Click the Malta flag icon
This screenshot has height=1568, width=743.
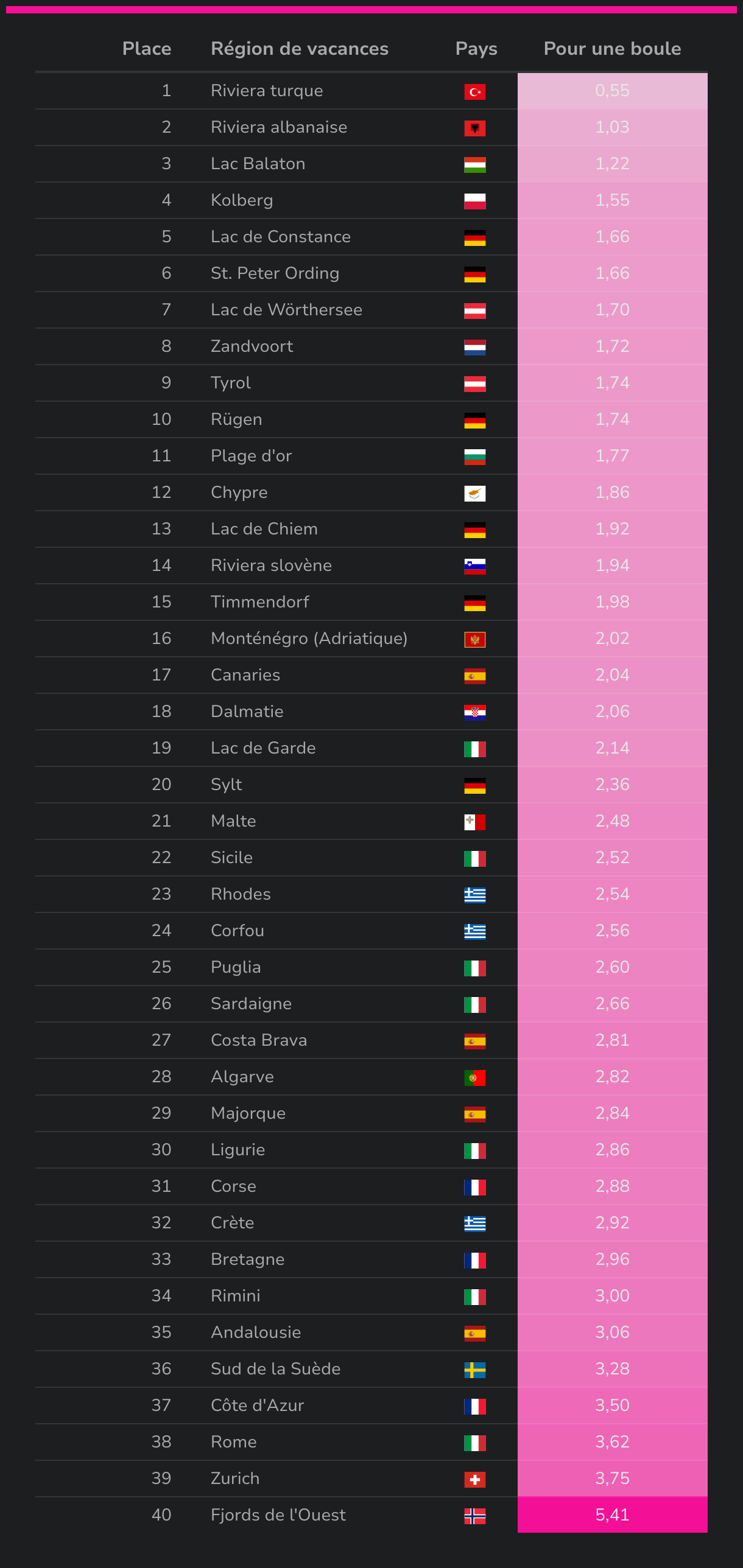[x=474, y=822]
